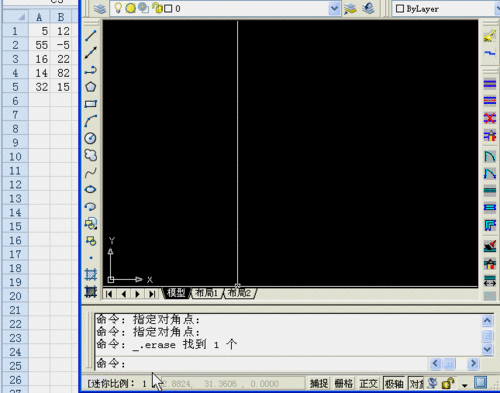
Task: Select the Polygon tool
Action: click(91, 87)
